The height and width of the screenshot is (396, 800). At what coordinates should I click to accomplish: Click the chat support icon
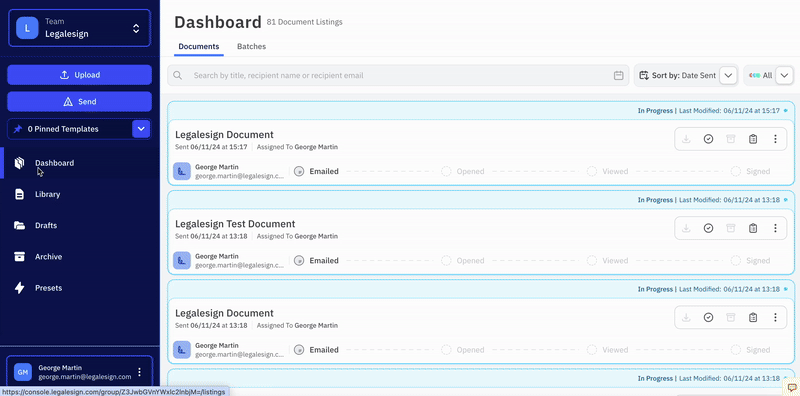792,387
